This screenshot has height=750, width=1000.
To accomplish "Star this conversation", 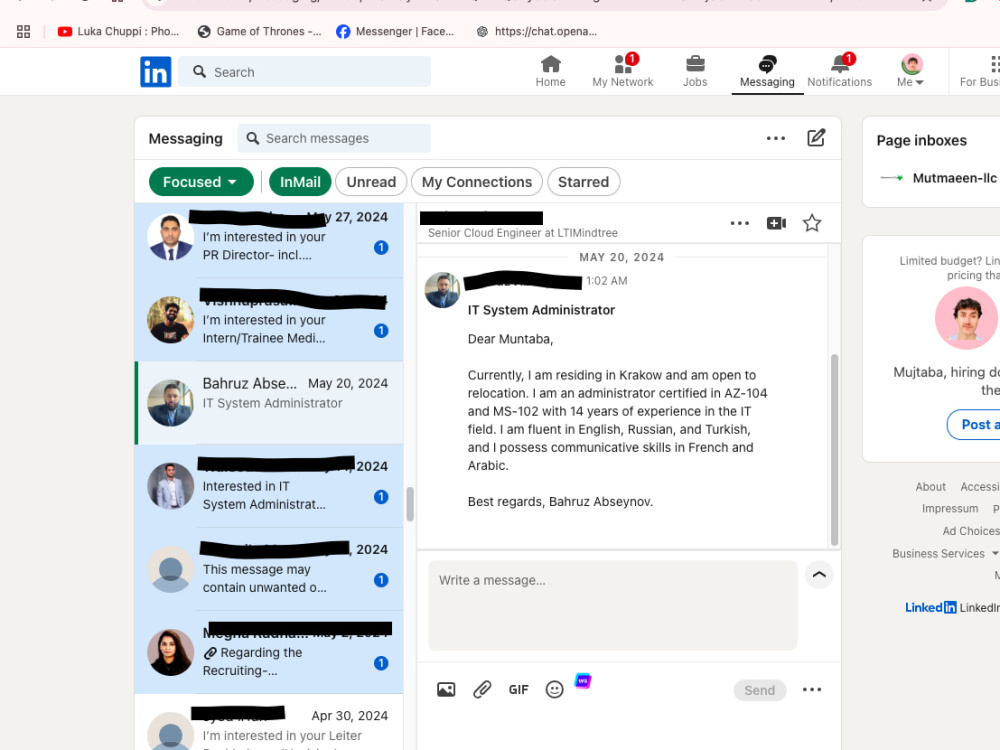I will (812, 223).
